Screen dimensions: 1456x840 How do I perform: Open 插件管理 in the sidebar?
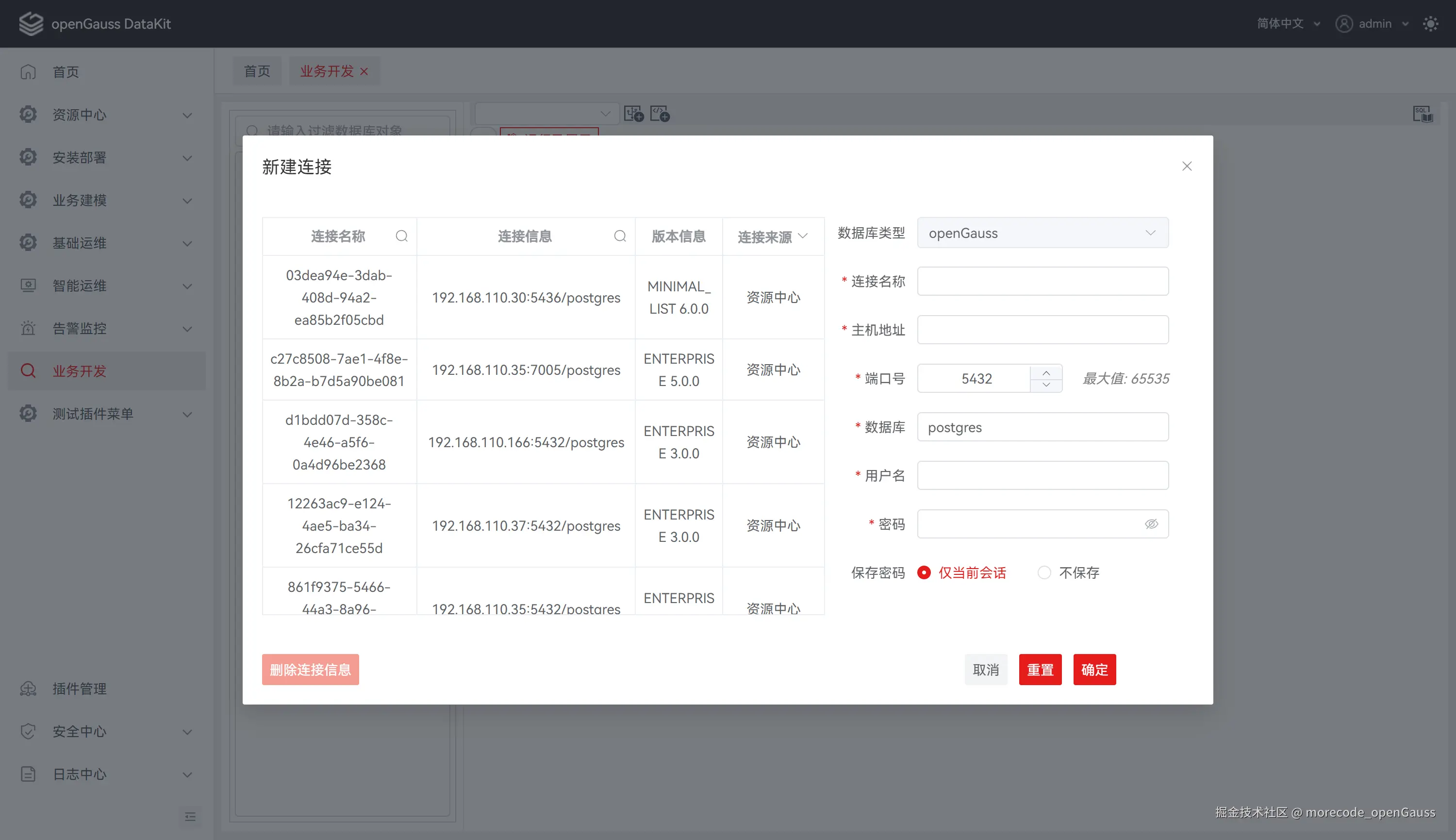80,689
